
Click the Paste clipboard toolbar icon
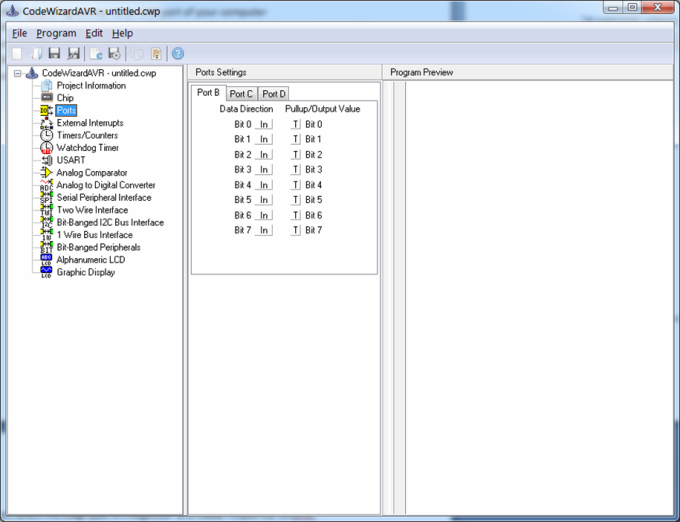coord(156,53)
